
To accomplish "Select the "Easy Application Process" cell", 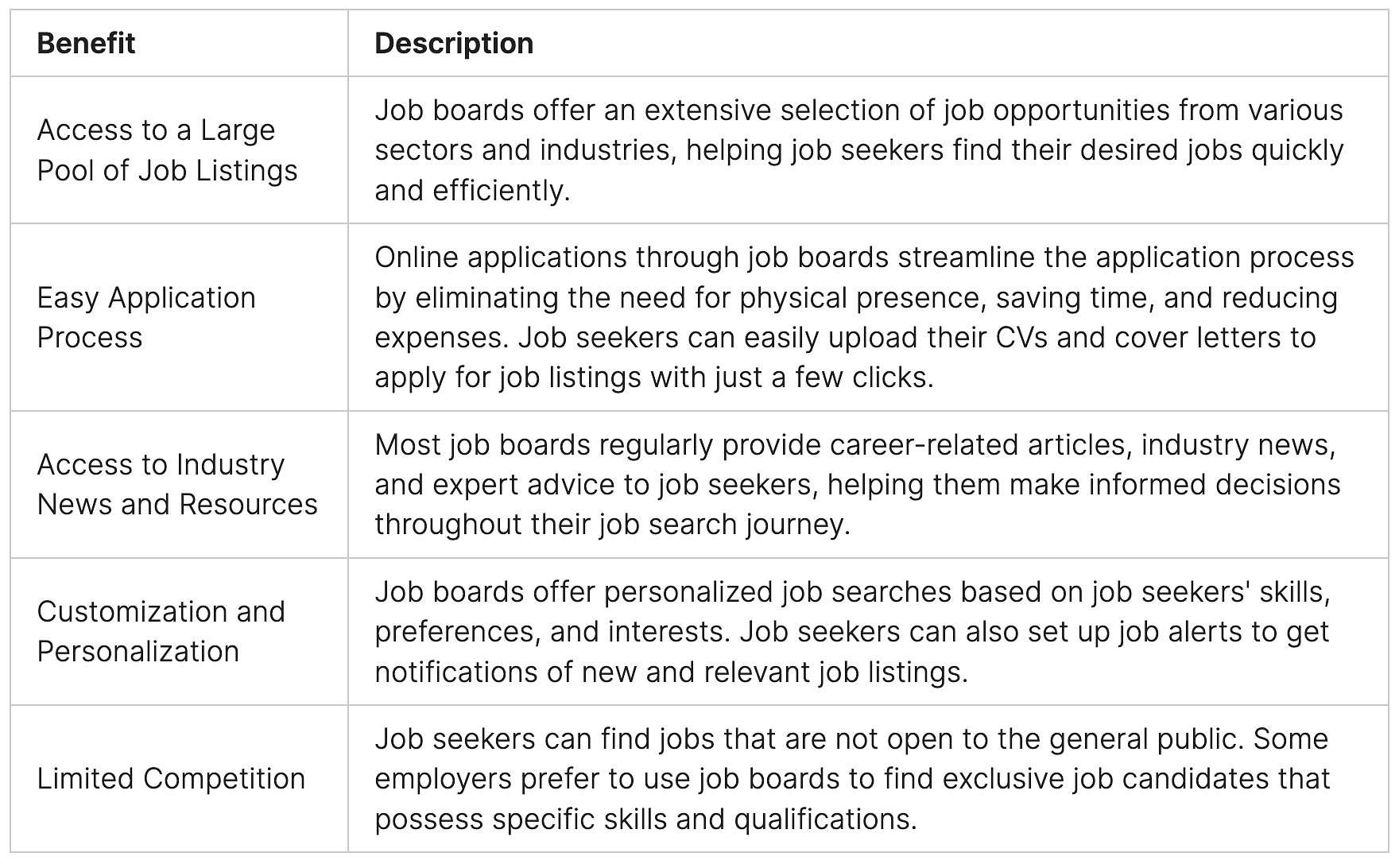I will point(146,317).
